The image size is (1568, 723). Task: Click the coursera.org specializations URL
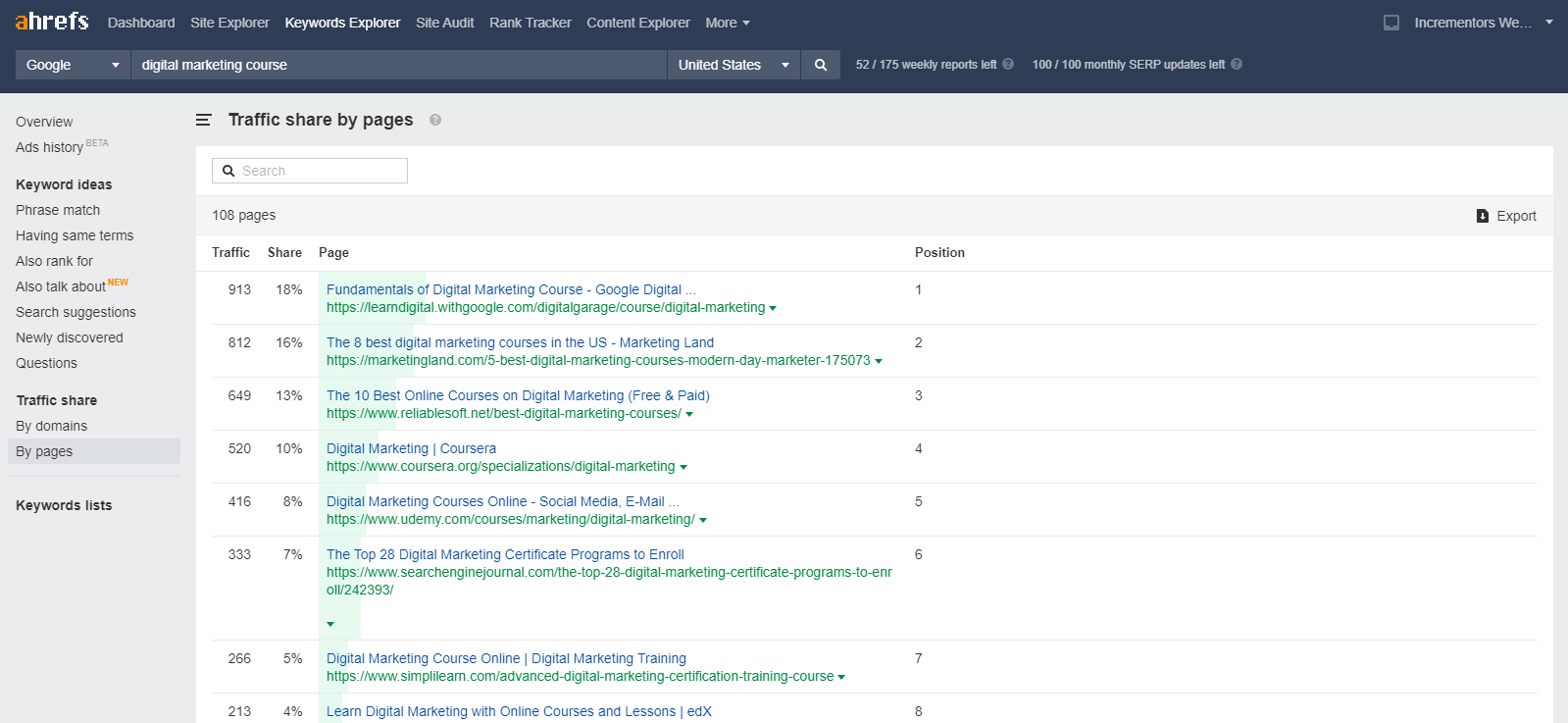tap(500, 466)
